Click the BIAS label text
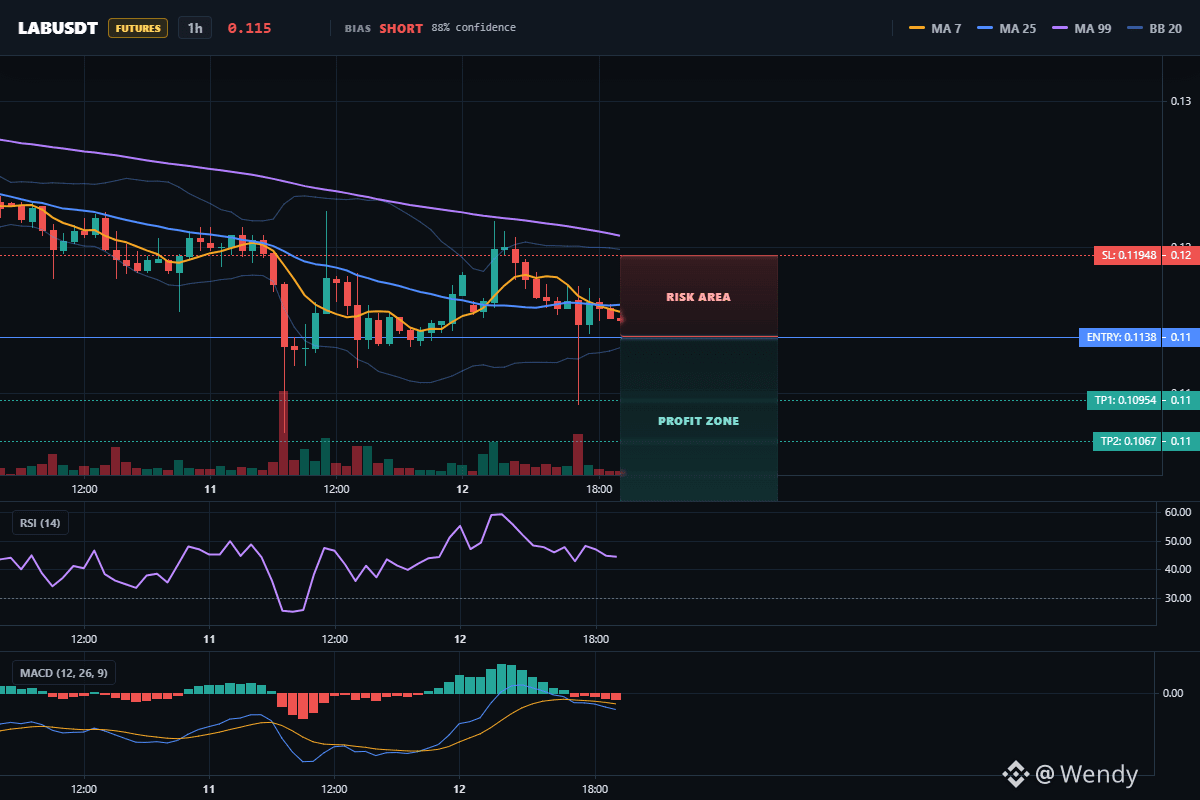Image resolution: width=1200 pixels, height=800 pixels. [x=358, y=28]
